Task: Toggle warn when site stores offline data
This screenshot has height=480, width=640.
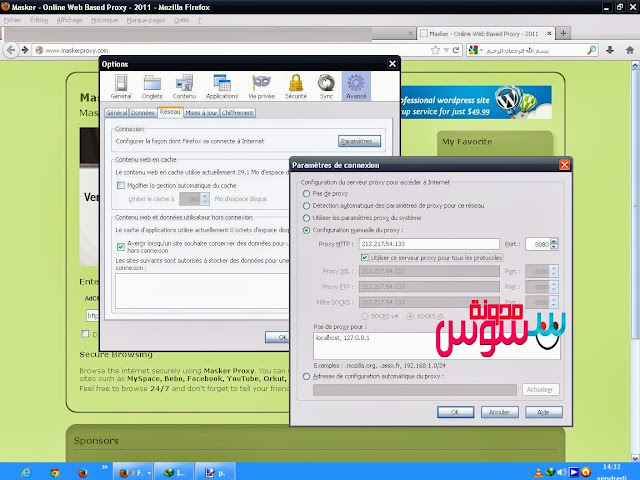Action: (121, 247)
